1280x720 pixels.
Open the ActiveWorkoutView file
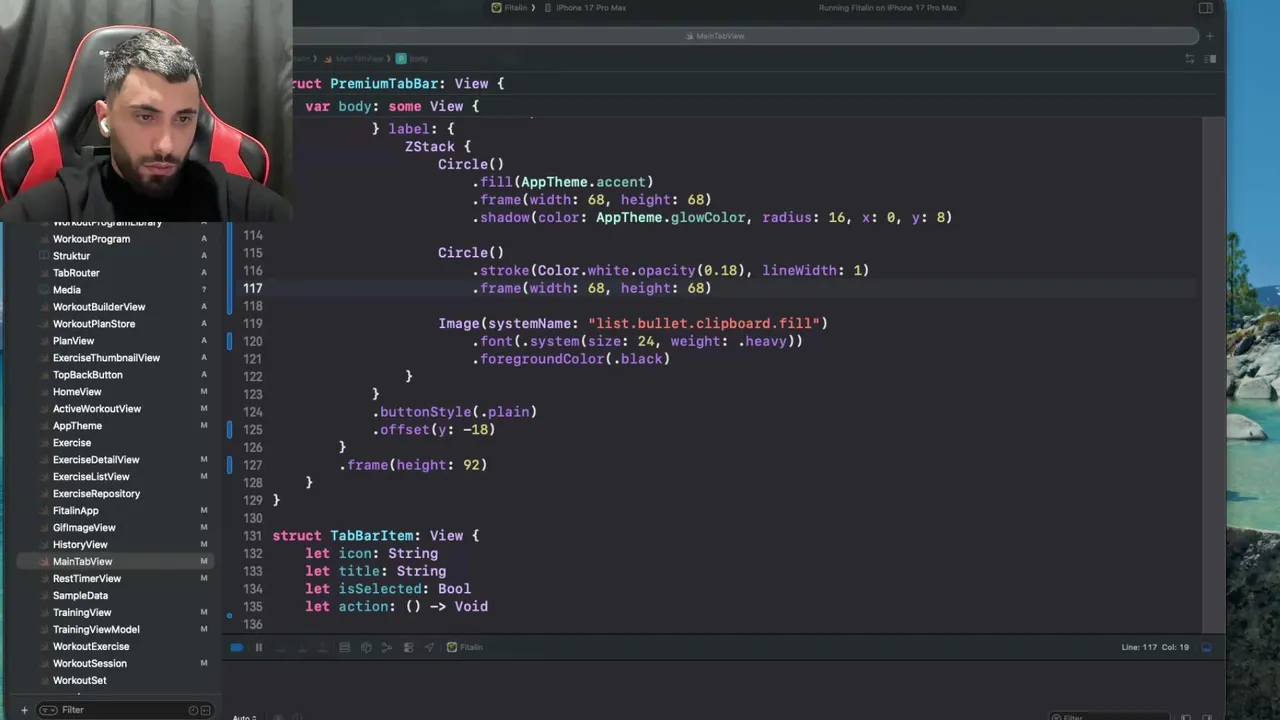(97, 409)
